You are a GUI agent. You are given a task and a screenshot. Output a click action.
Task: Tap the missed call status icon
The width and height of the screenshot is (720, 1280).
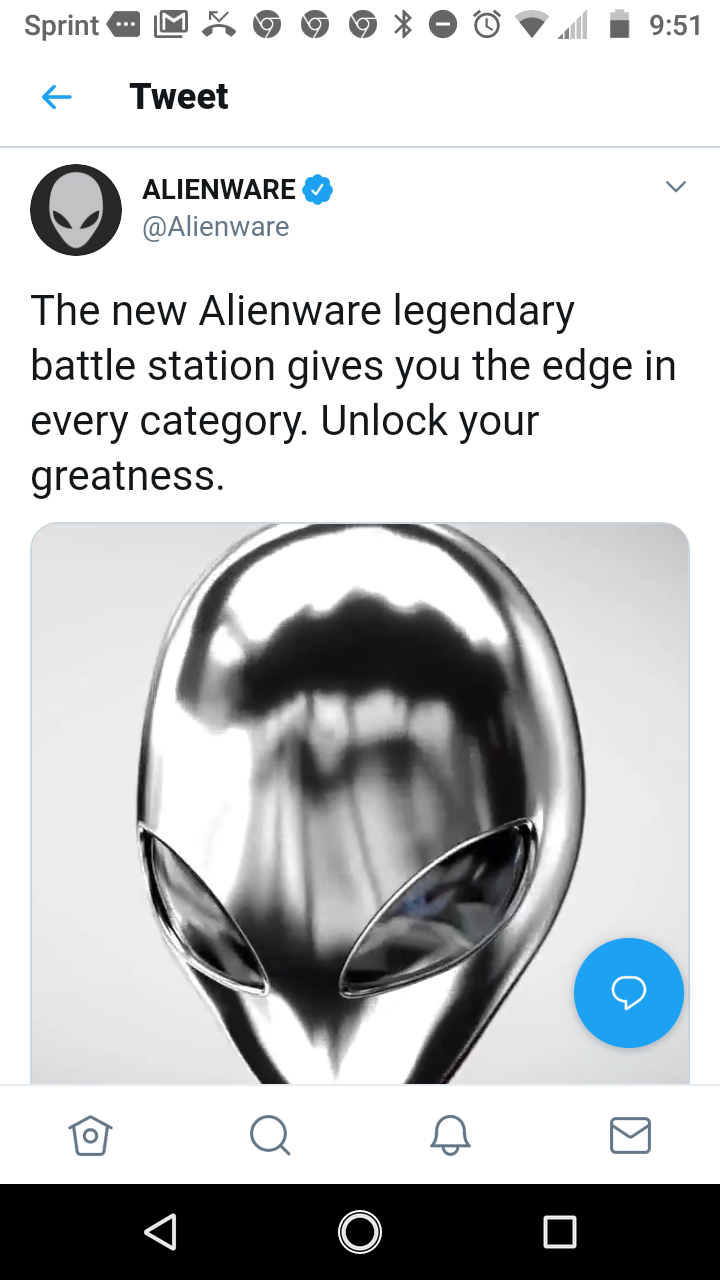click(x=219, y=25)
